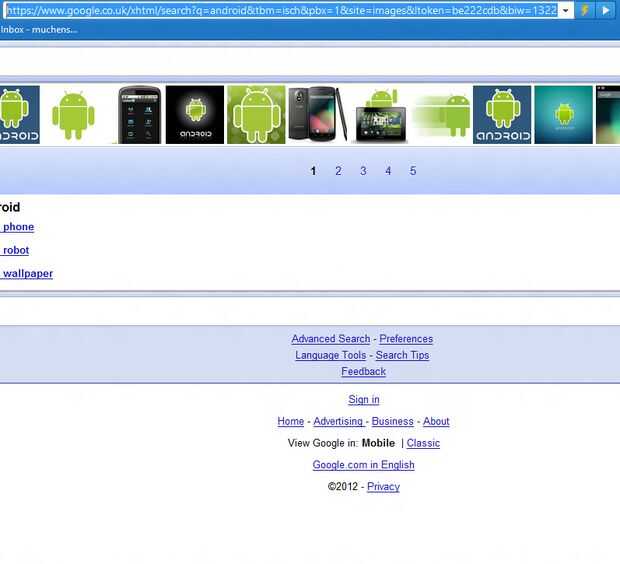Viewport: 620px width, 564px height.
Task: Go to results page 3
Action: (x=363, y=171)
